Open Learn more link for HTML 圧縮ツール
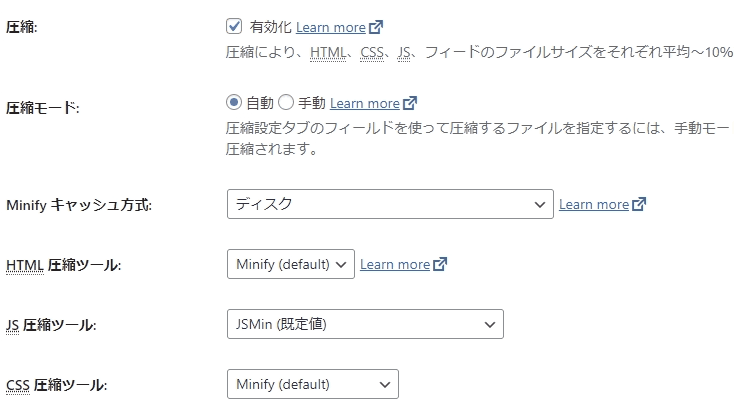This screenshot has height=408, width=734. coord(395,265)
